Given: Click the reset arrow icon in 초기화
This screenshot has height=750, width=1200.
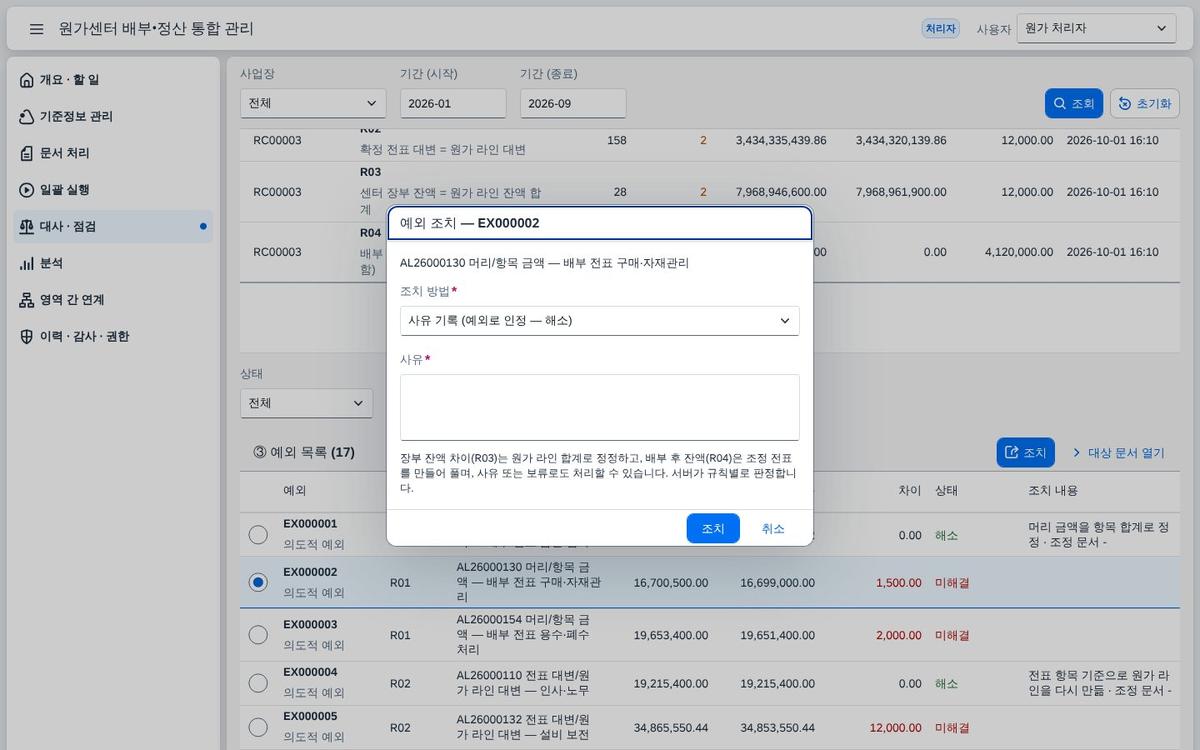Looking at the screenshot, I should coord(1125,103).
